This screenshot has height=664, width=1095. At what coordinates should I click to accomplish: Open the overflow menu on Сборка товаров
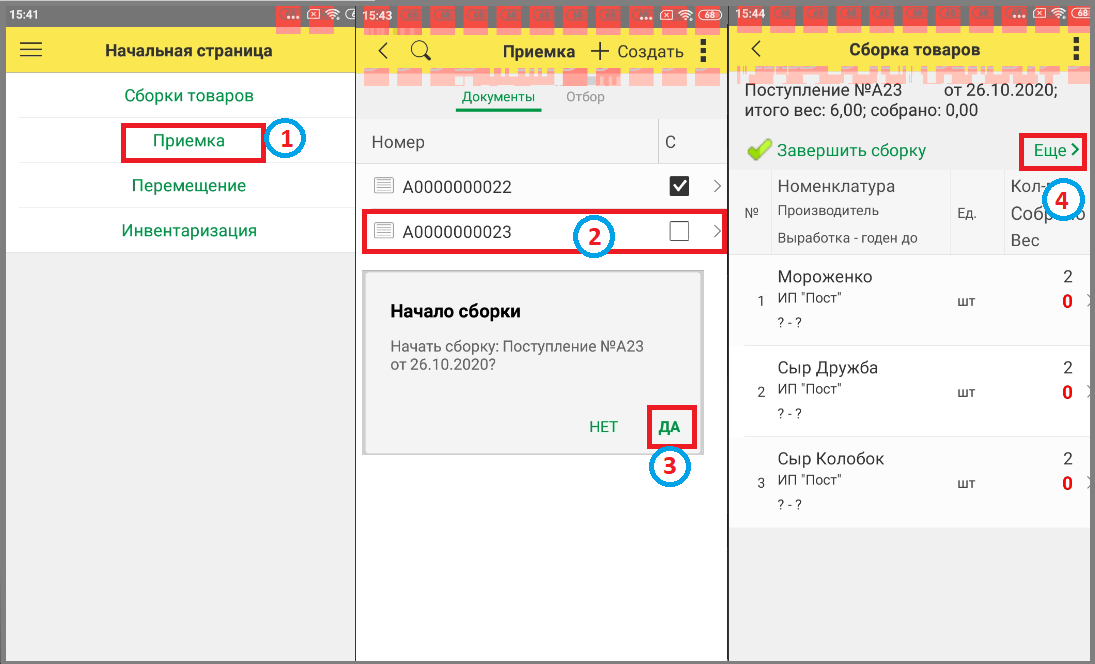(x=1077, y=49)
